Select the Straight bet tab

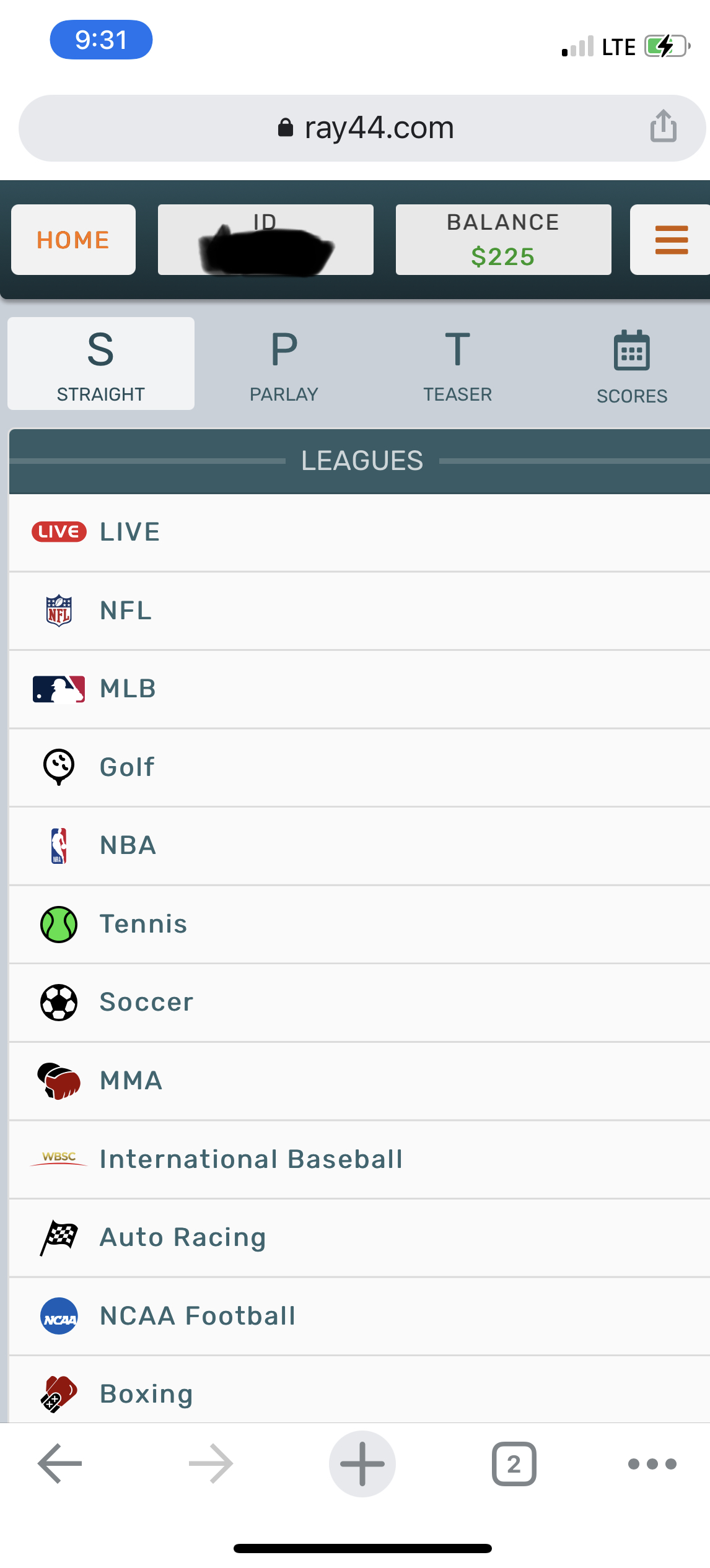point(101,364)
